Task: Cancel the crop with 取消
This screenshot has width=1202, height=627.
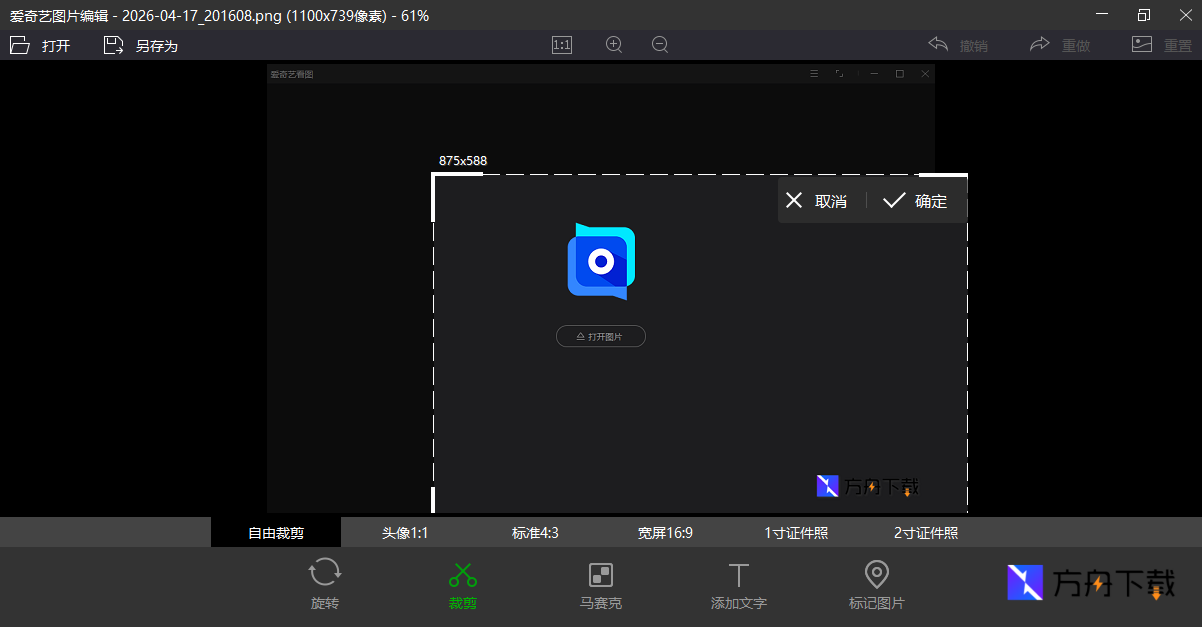Action: click(x=817, y=201)
